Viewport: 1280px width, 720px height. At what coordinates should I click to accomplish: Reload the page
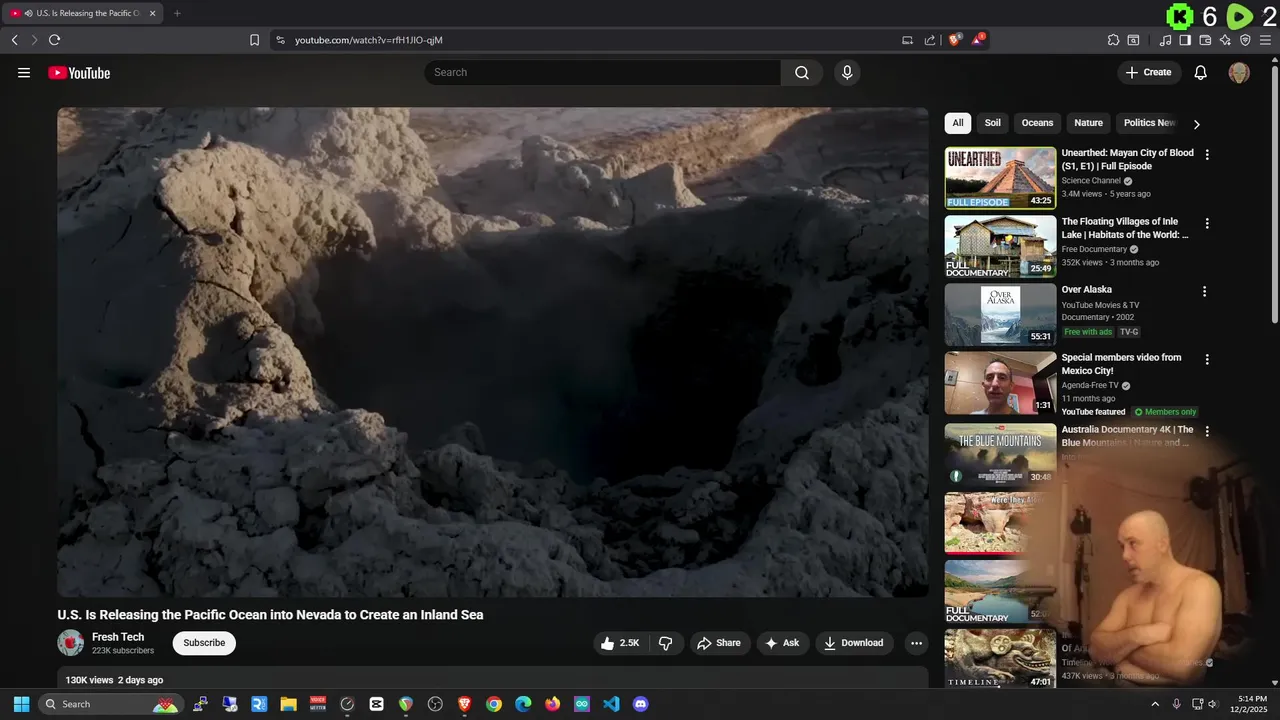click(54, 40)
